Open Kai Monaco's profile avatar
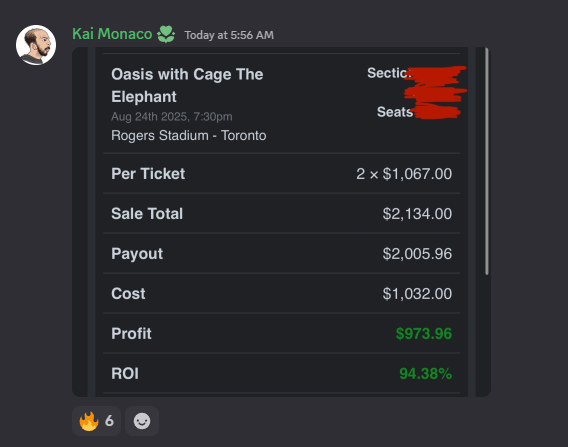 tap(36, 45)
